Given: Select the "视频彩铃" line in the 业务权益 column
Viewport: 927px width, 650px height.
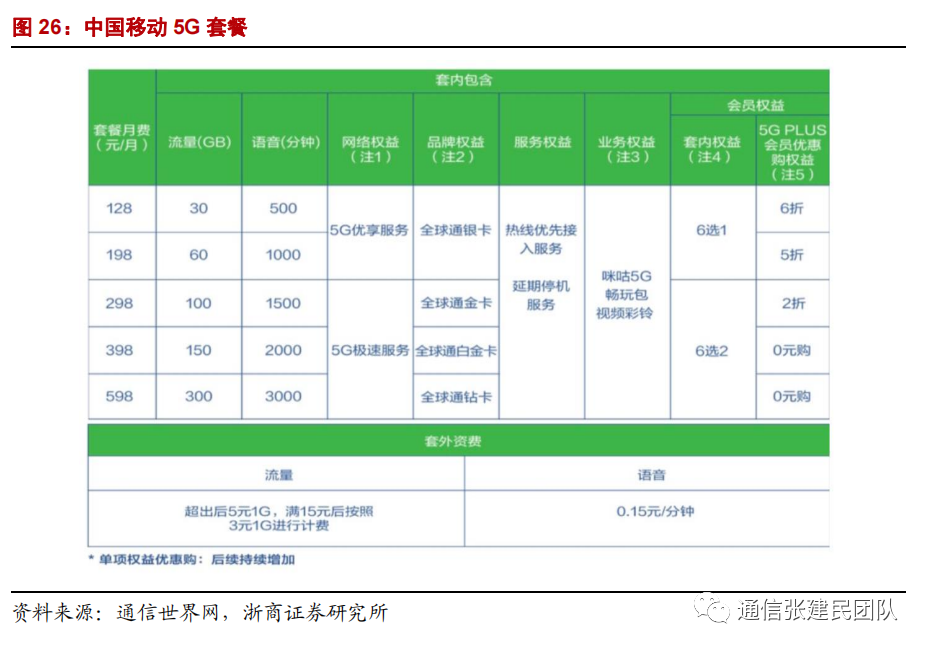Looking at the screenshot, I should (625, 313).
